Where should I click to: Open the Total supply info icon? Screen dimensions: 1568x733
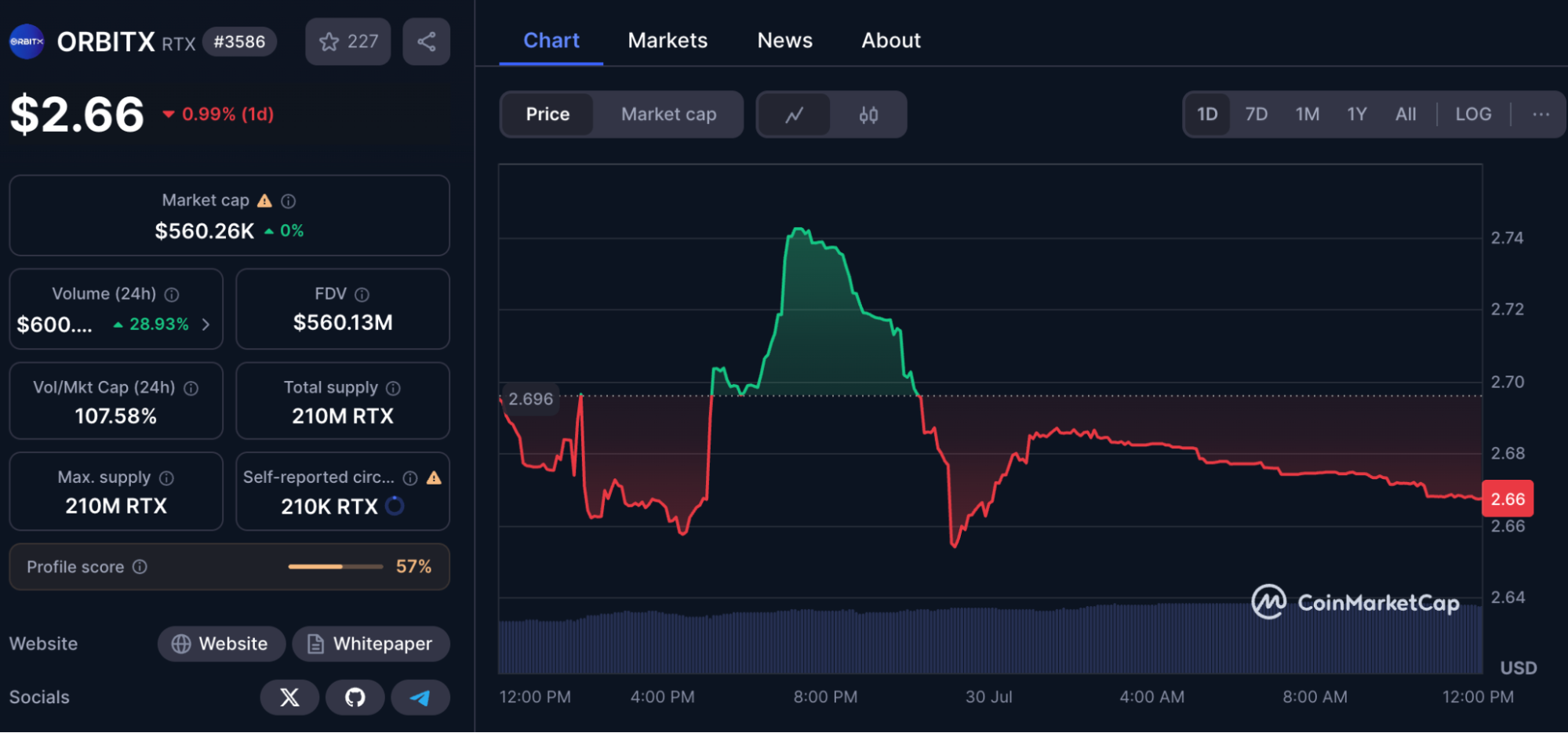click(x=394, y=388)
